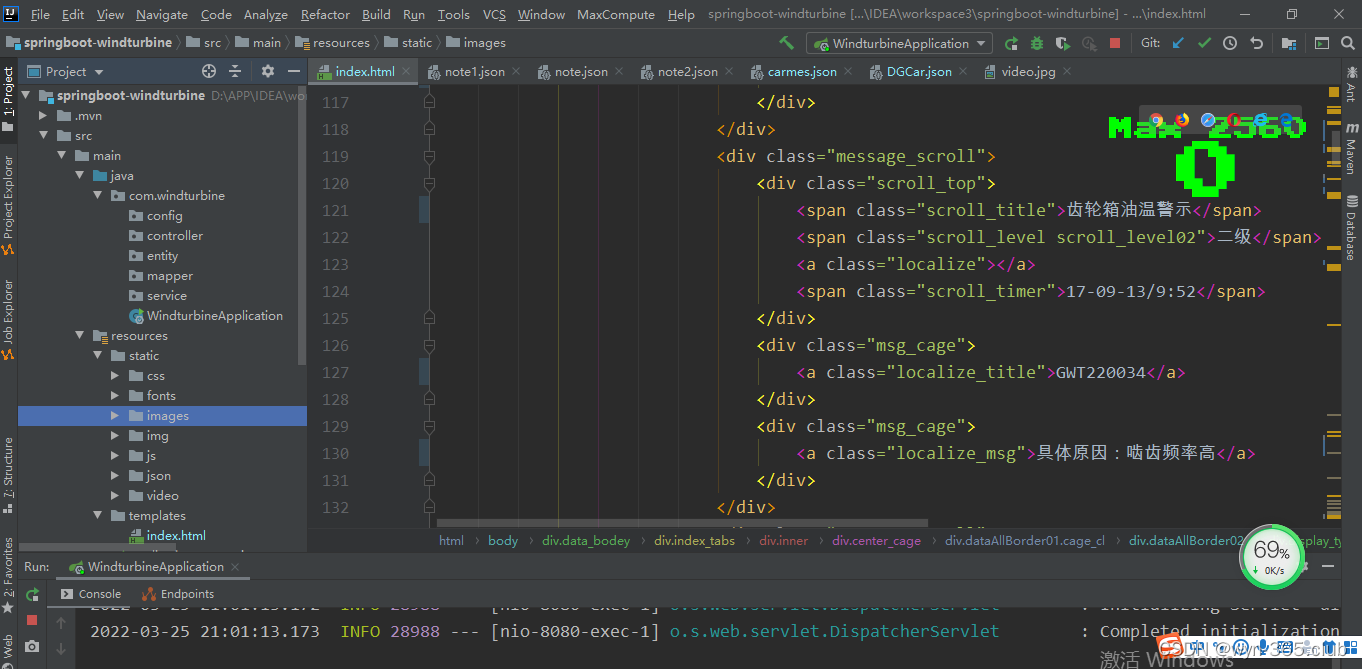This screenshot has height=669, width=1362.
Task: Click the Build Project hammer icon
Action: (787, 43)
